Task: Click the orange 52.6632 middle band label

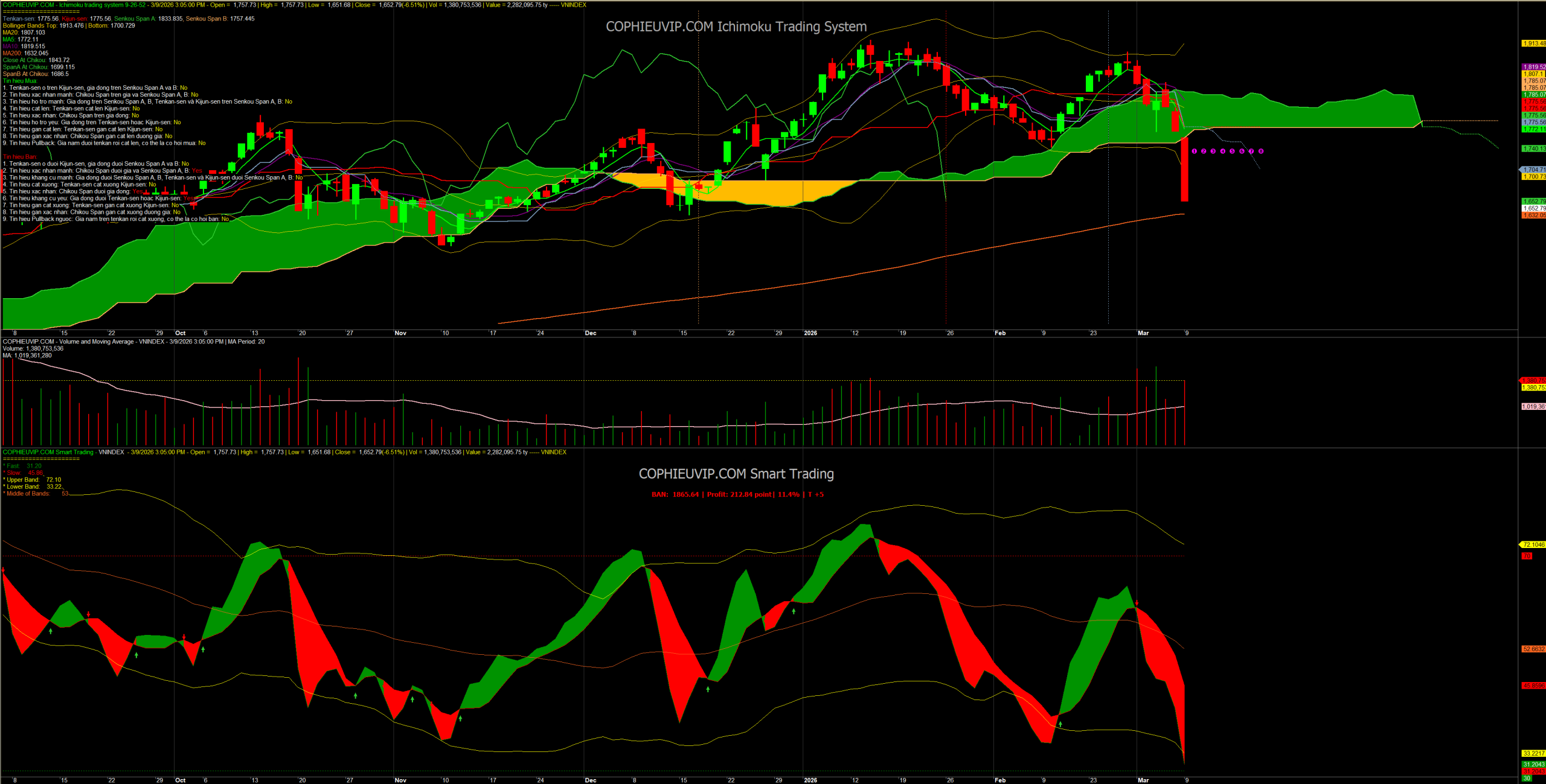Action: (1533, 649)
